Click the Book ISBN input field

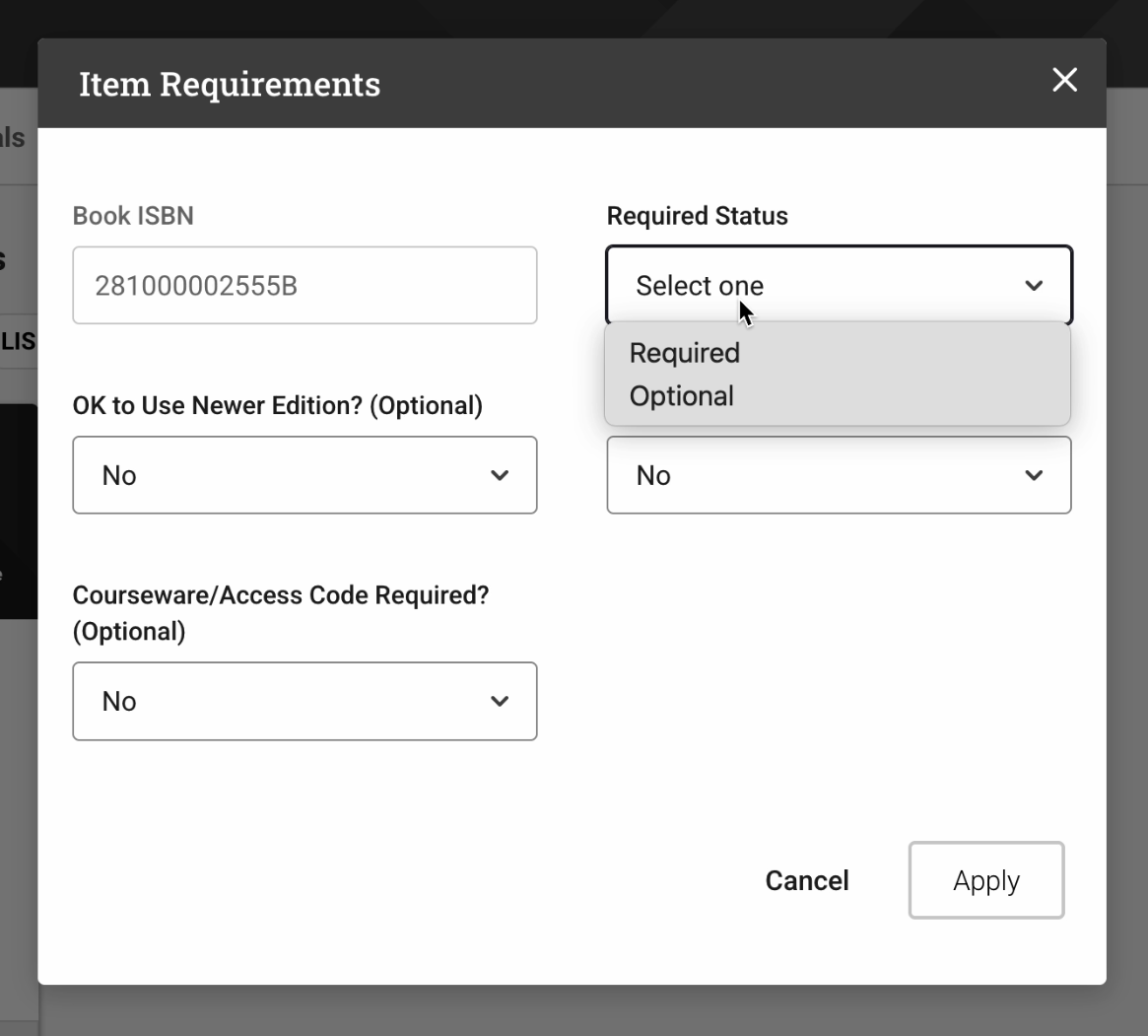pyautogui.click(x=304, y=286)
